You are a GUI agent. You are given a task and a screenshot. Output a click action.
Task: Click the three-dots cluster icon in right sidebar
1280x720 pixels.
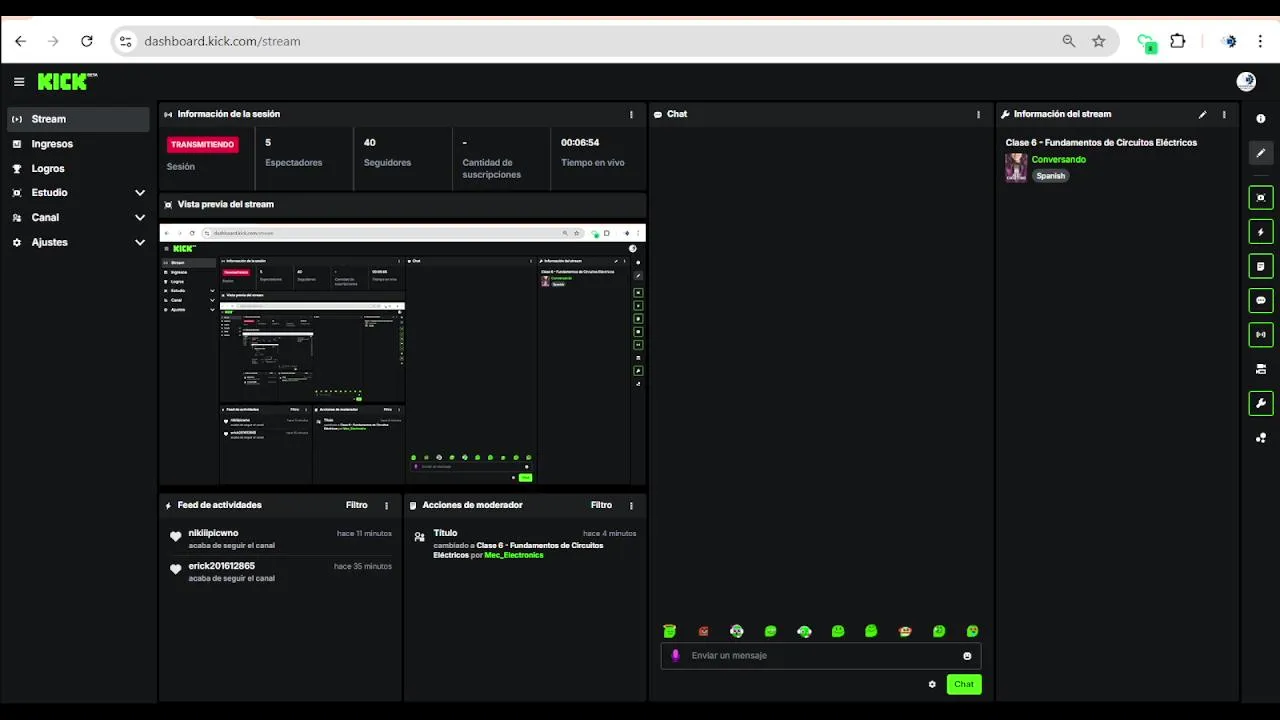click(x=1260, y=438)
